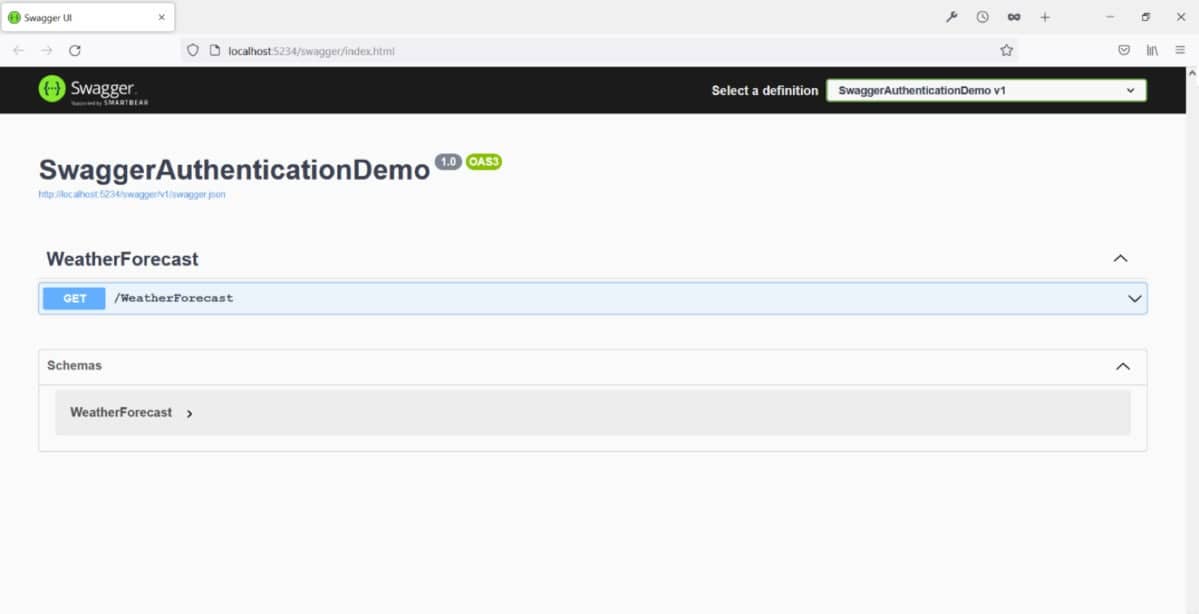Open the swagger.json link under the title
This screenshot has width=1199, height=614.
click(x=132, y=194)
